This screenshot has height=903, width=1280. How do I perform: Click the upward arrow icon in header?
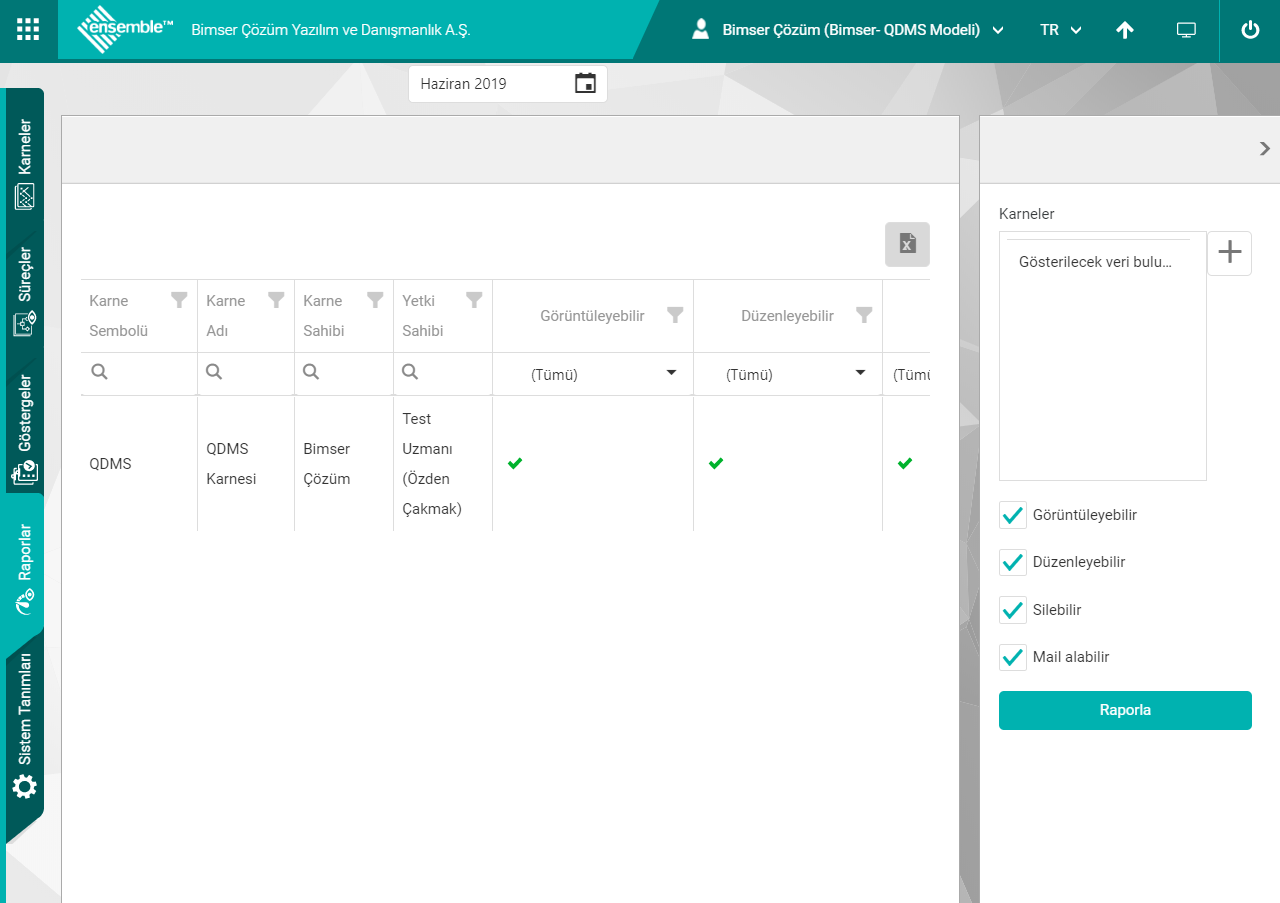[1125, 30]
